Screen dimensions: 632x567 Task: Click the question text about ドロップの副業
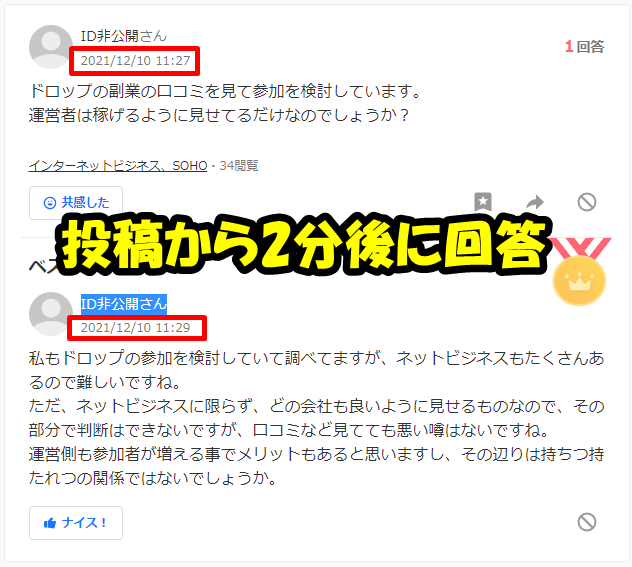[225, 103]
